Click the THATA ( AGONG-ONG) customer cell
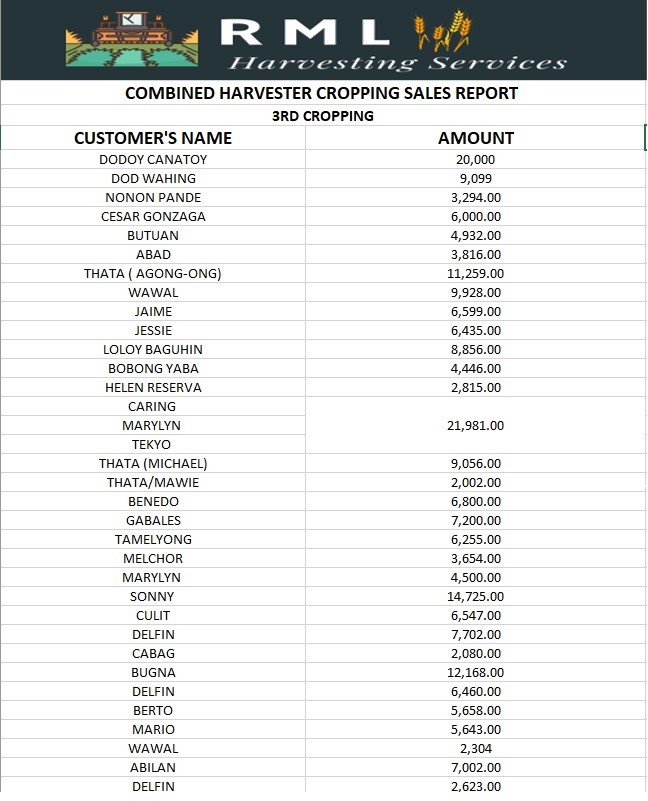Screen dimensions: 648x801 153,274
